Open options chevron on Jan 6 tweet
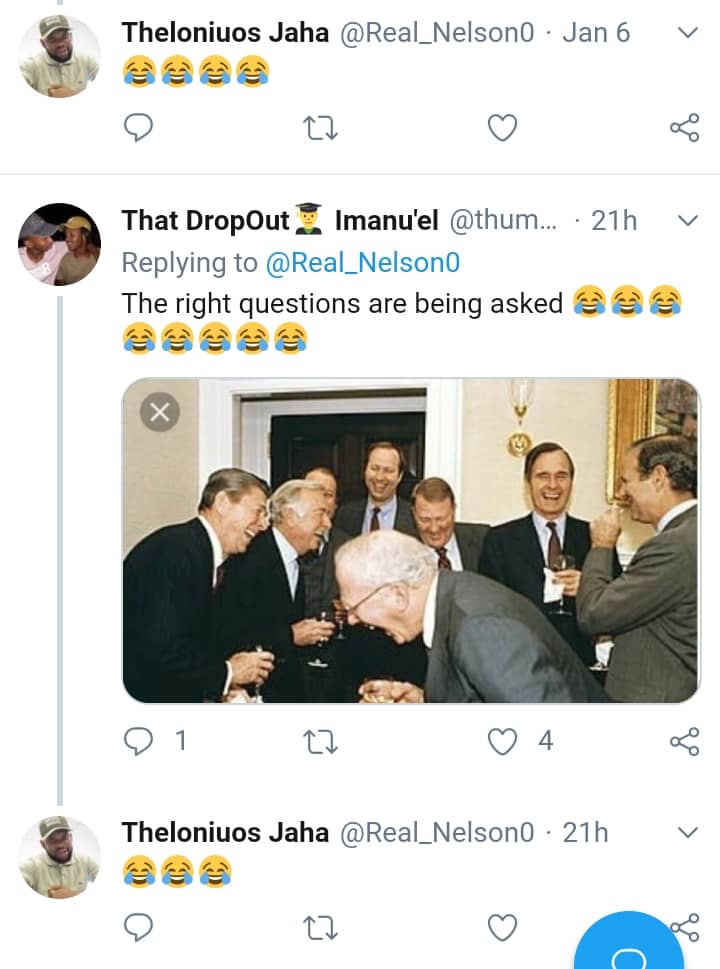The width and height of the screenshot is (720, 969). (x=687, y=33)
